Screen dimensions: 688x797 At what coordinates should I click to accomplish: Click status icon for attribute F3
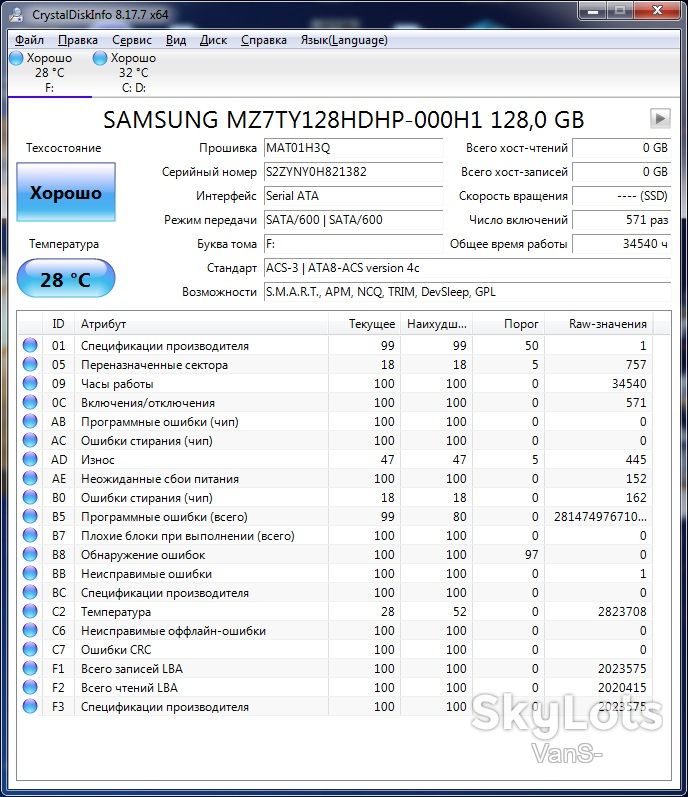click(30, 707)
